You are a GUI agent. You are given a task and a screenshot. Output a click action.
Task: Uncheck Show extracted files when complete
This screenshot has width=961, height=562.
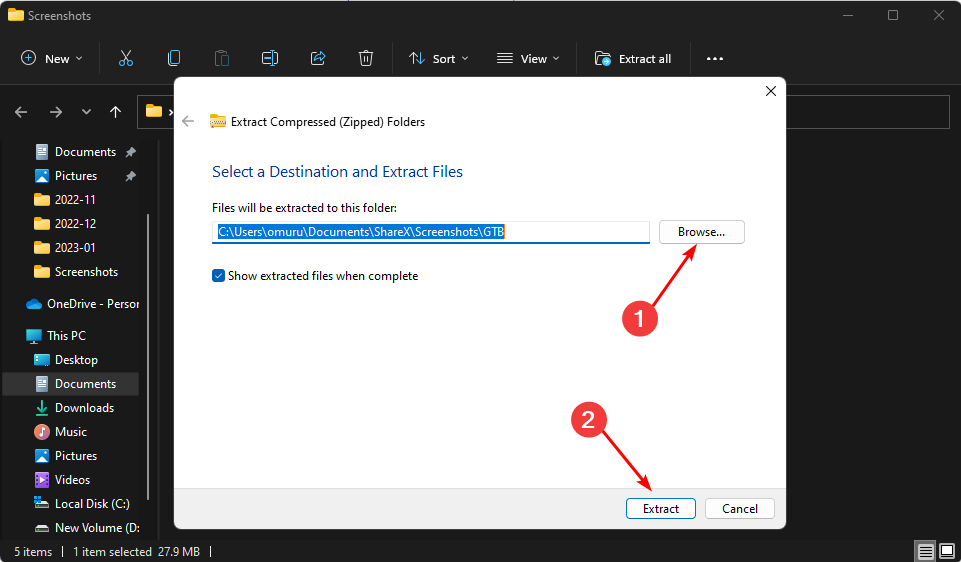[219, 276]
